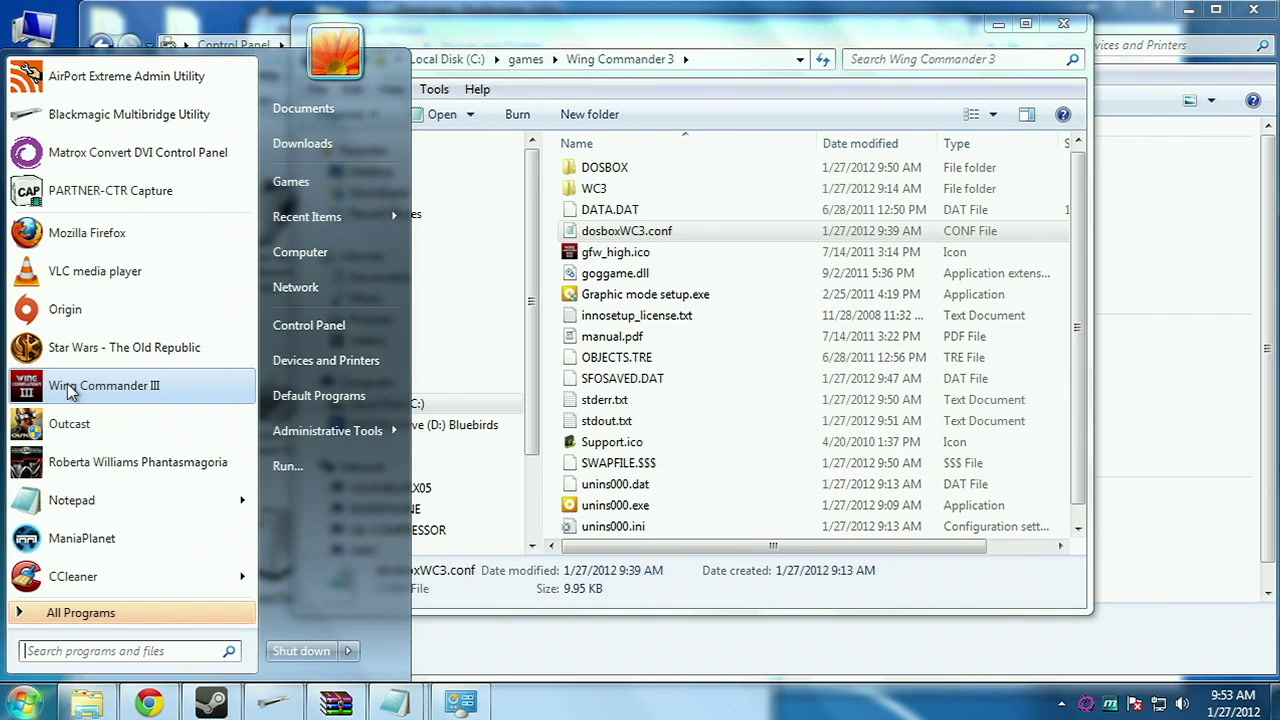1280x720 pixels.
Task: Open the Outcast game shortcut
Action: click(132, 424)
